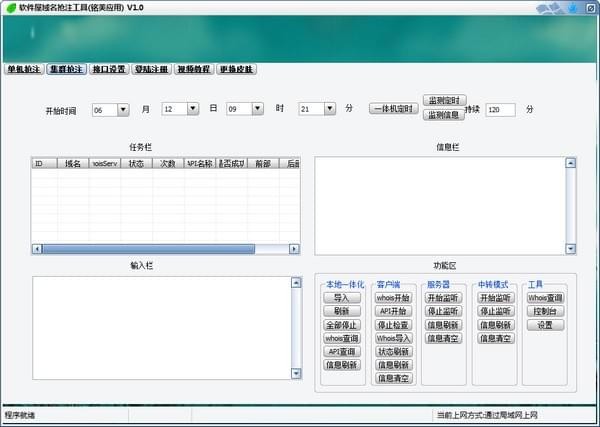This screenshot has width=600, height=427.
Task: Open the month dropdown showing 06
Action: click(124, 109)
